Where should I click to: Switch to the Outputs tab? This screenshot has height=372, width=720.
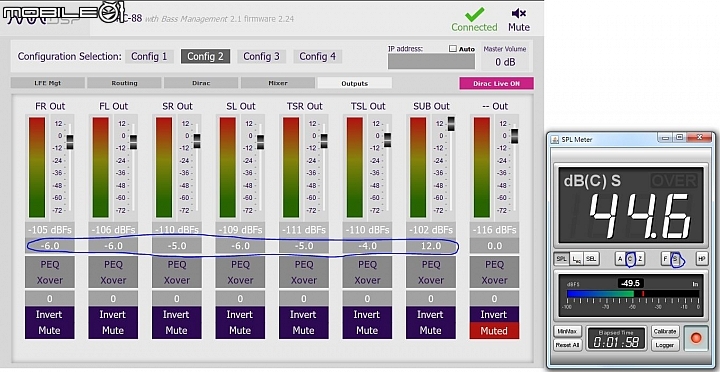[354, 83]
